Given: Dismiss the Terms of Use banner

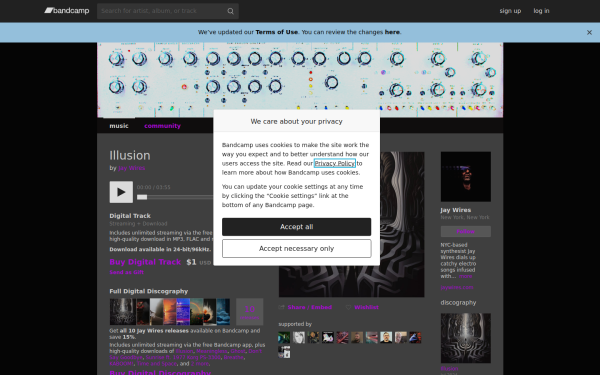Looking at the screenshot, I should [x=589, y=33].
